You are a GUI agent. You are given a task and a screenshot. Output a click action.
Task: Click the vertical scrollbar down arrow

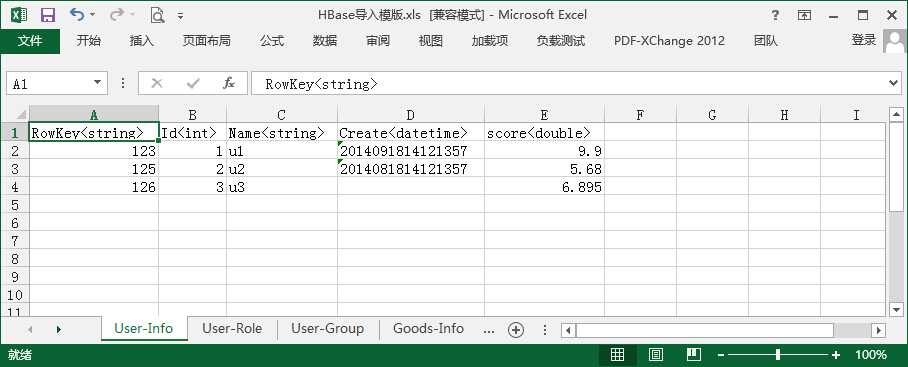click(x=896, y=309)
